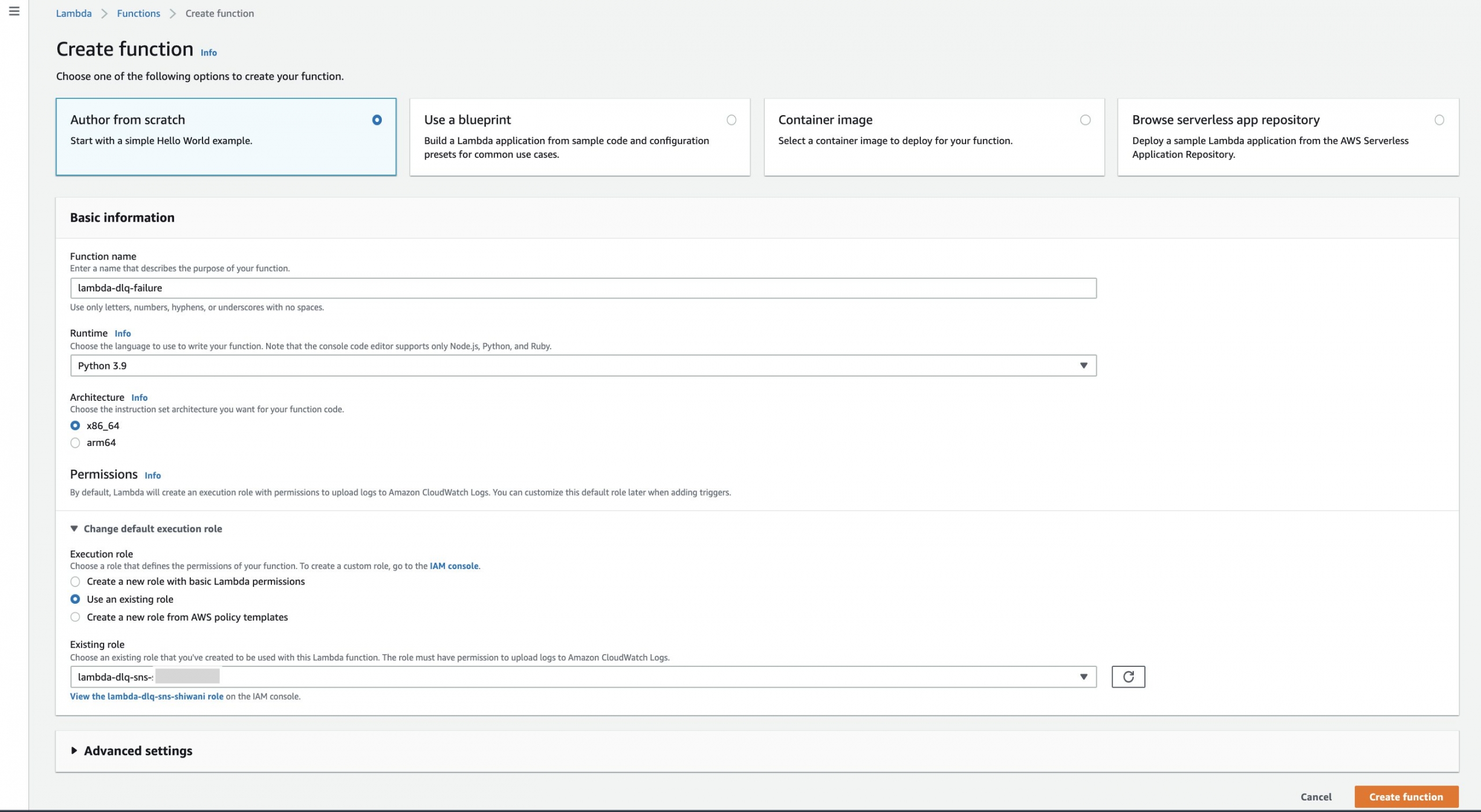Open the Runtime Info help link
1481x812 pixels.
coord(123,333)
